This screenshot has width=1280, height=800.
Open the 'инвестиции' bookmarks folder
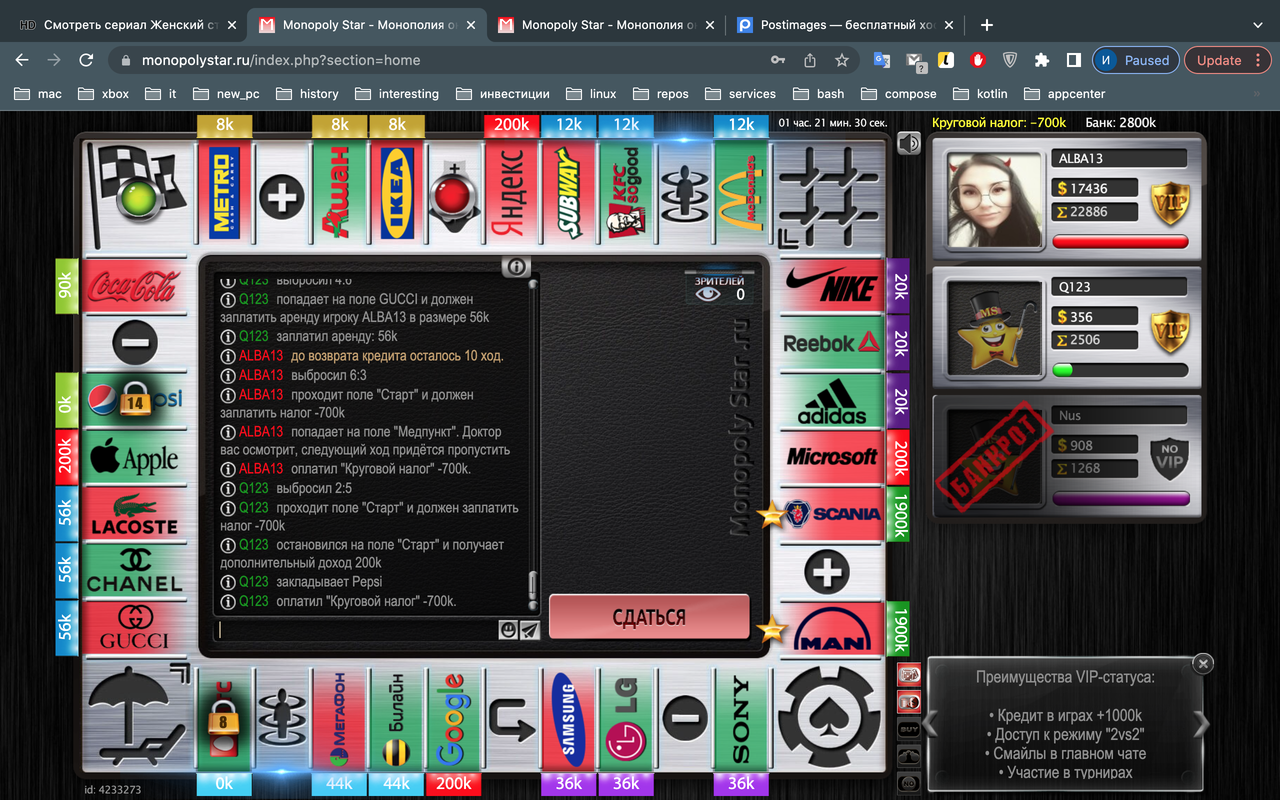click(x=503, y=93)
